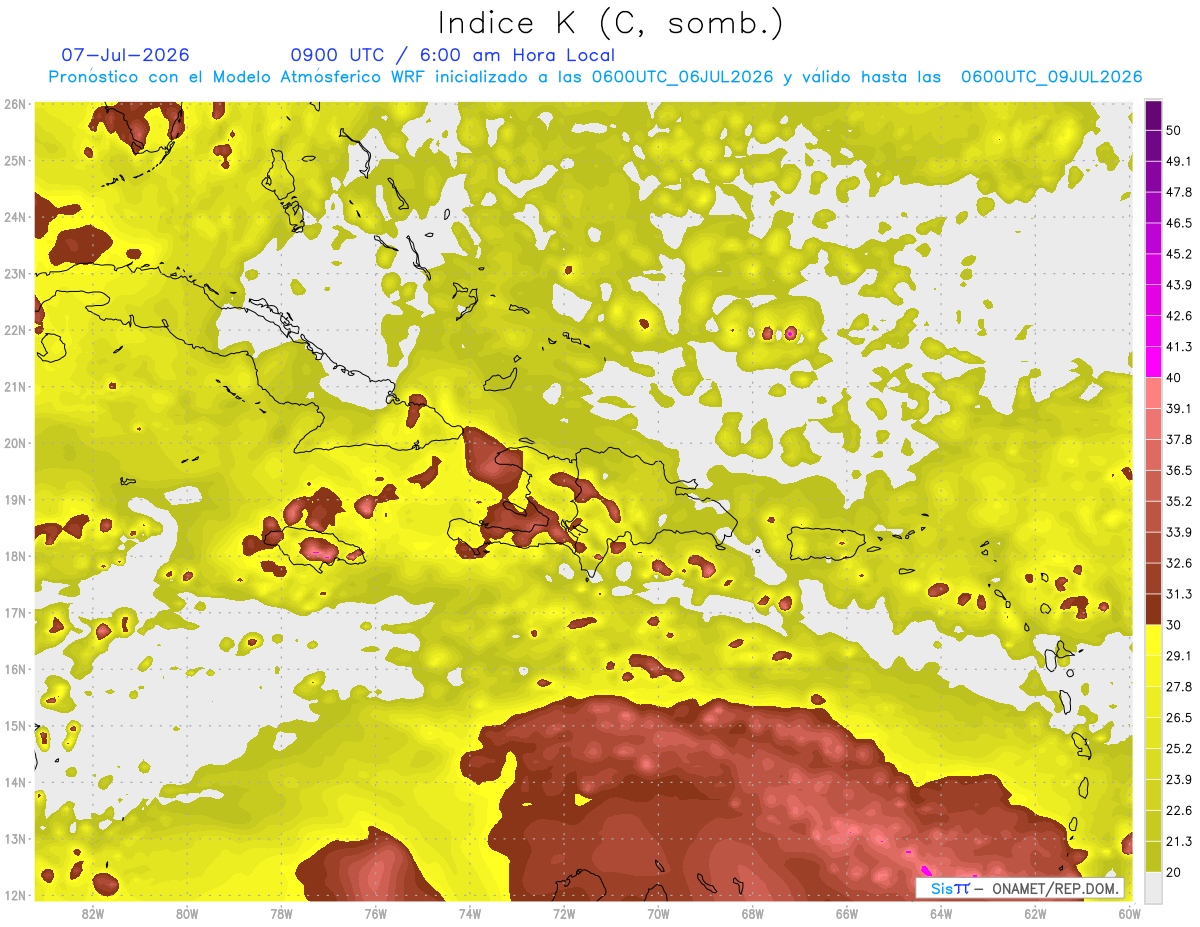Viewport: 1200px width, 927px height.
Task: Click the colorbar label "35.2"
Action: [1179, 502]
